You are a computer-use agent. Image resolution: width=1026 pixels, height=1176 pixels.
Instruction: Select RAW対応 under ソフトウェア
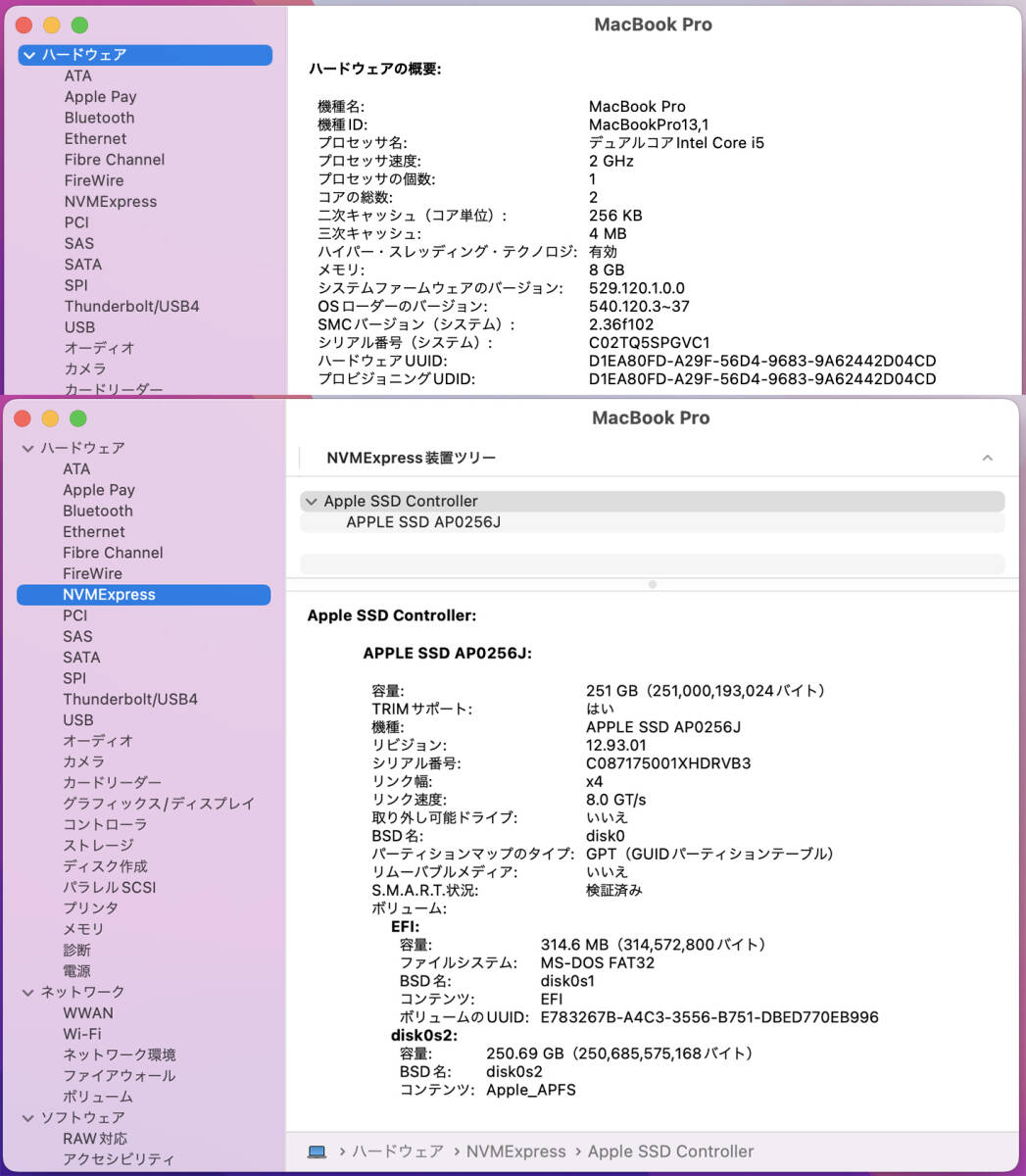click(x=95, y=1138)
